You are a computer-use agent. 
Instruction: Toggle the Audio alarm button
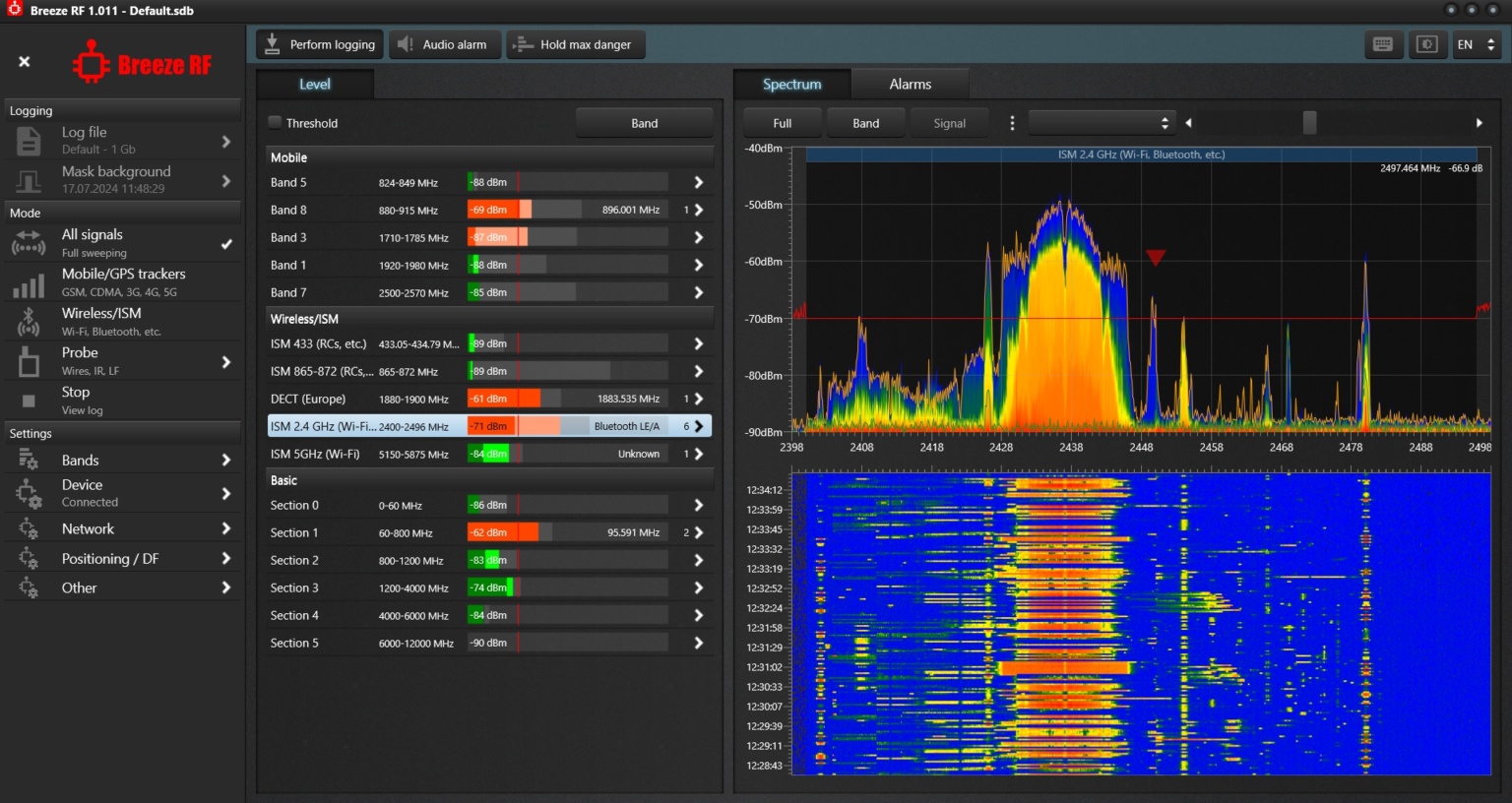pyautogui.click(x=443, y=44)
